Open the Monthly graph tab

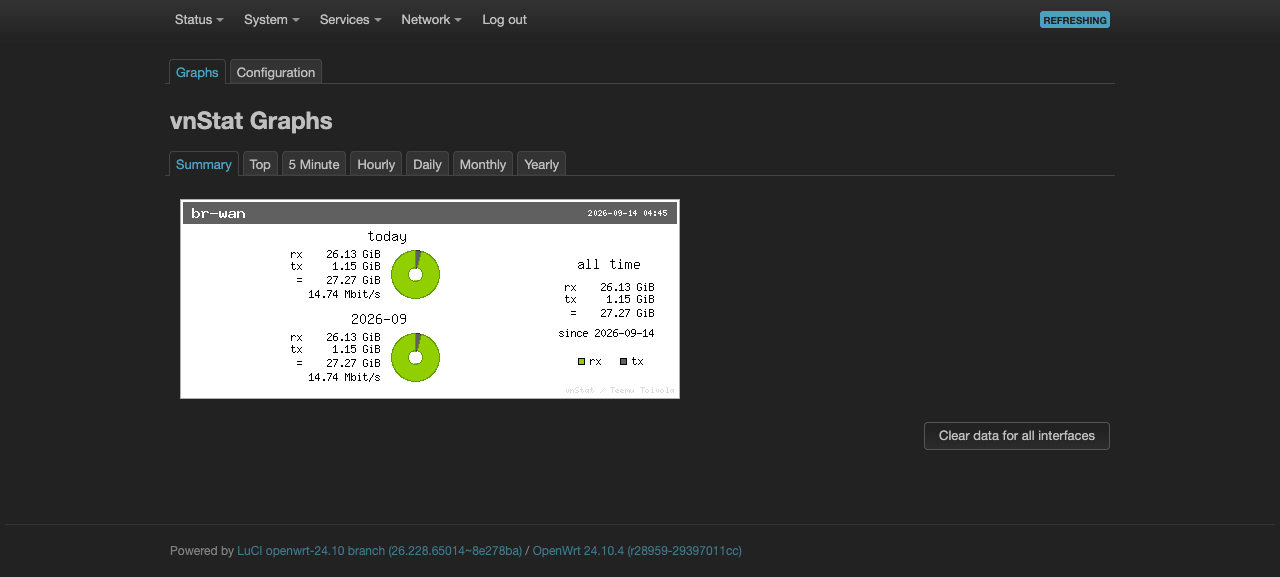(483, 164)
